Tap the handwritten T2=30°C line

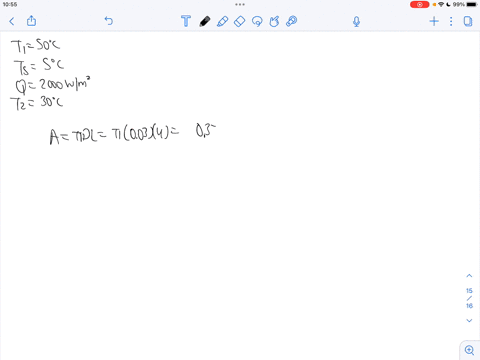[37, 103]
